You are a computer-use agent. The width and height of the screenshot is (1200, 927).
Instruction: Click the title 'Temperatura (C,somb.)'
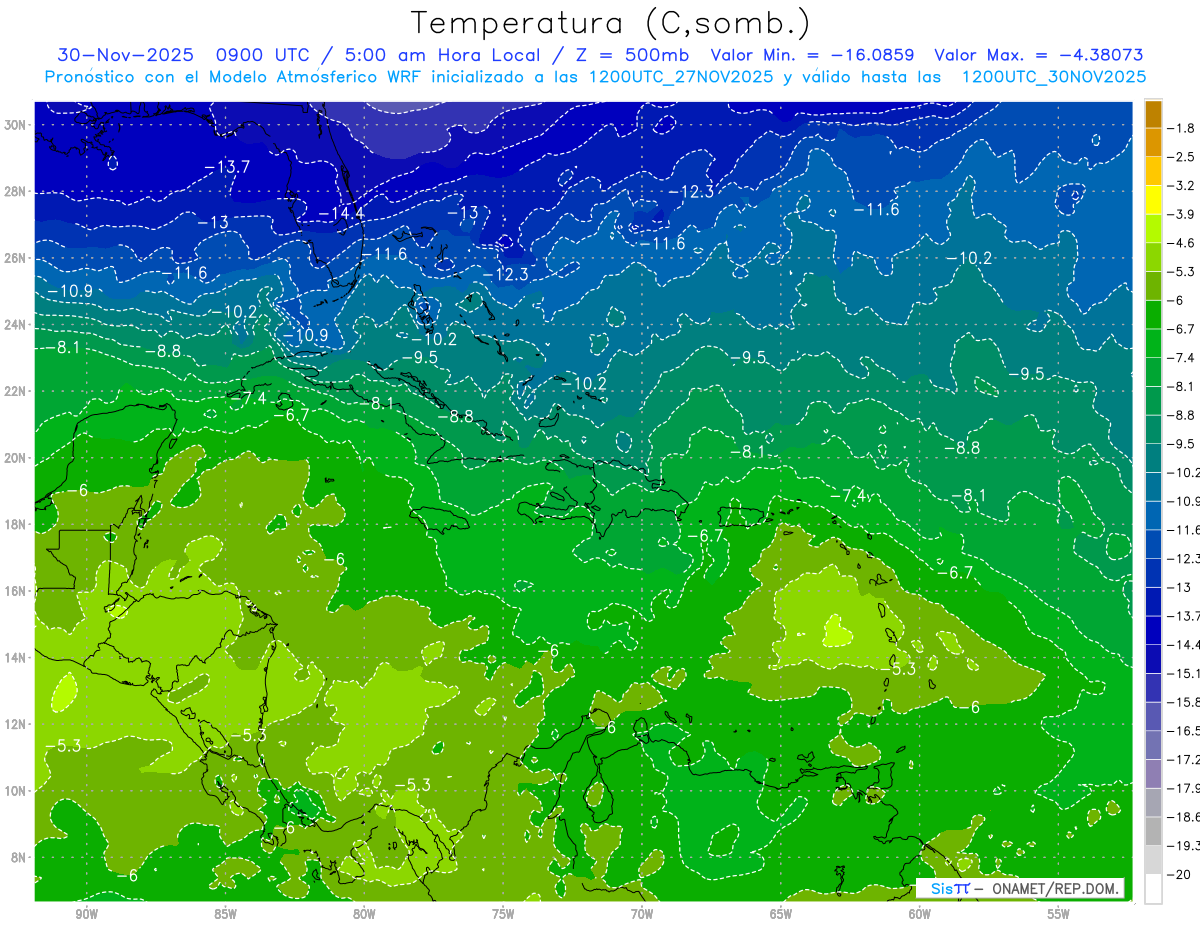pos(611,23)
